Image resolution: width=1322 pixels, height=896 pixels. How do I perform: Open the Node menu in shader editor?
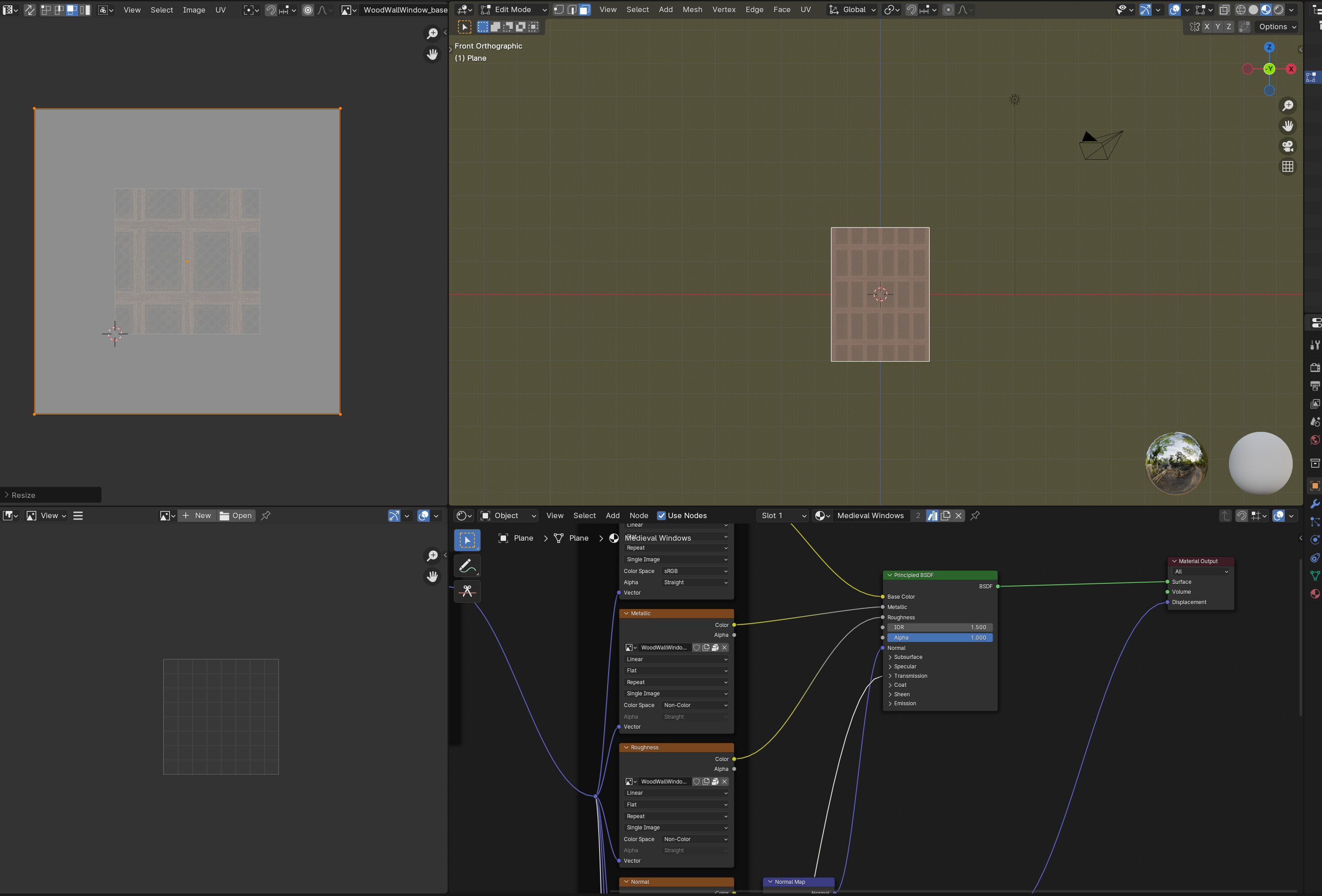point(639,515)
